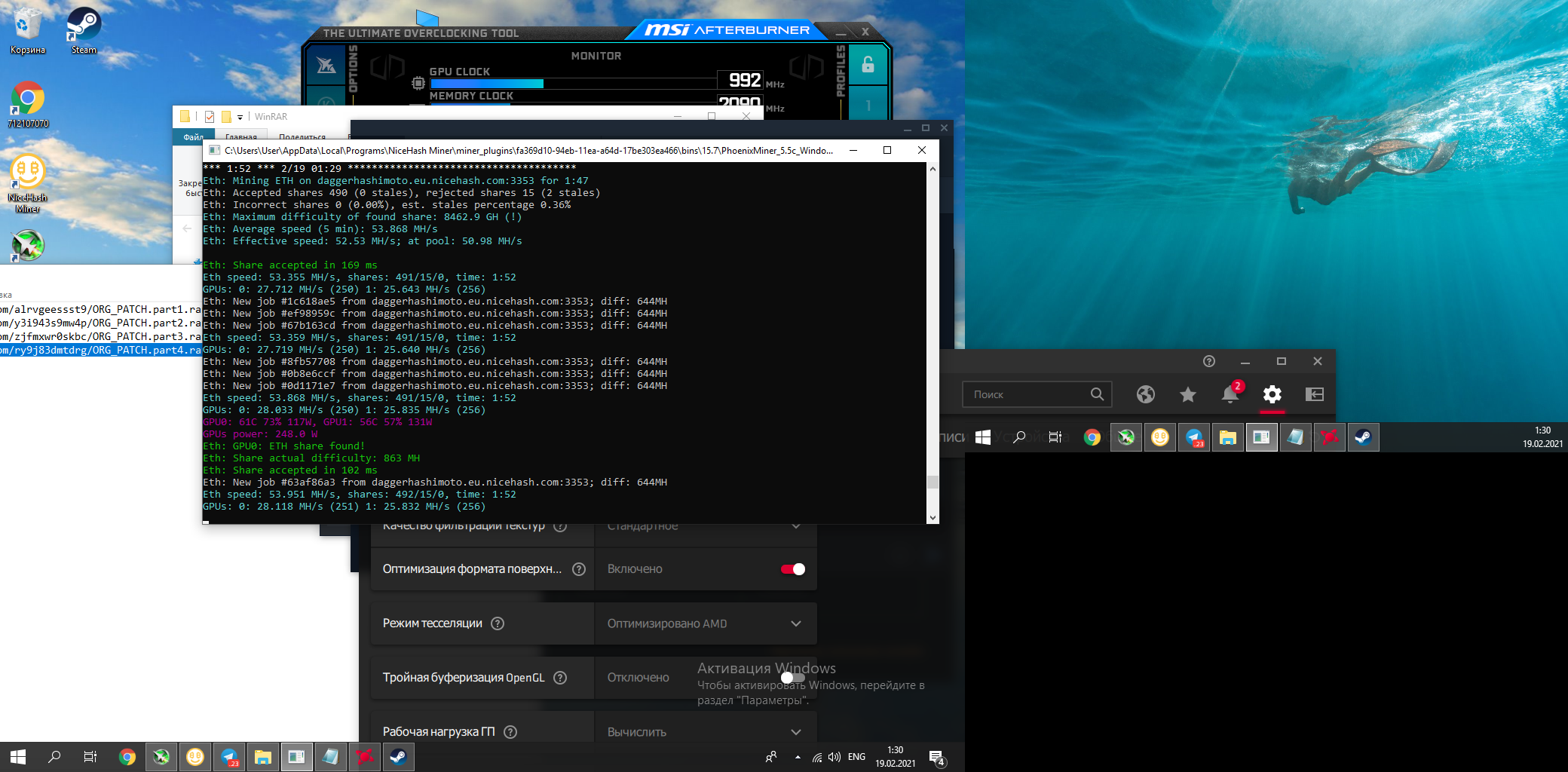Screen dimensions: 1568x772
Task: Click the sidebar collapse icon next to the gear
Action: (x=1315, y=394)
